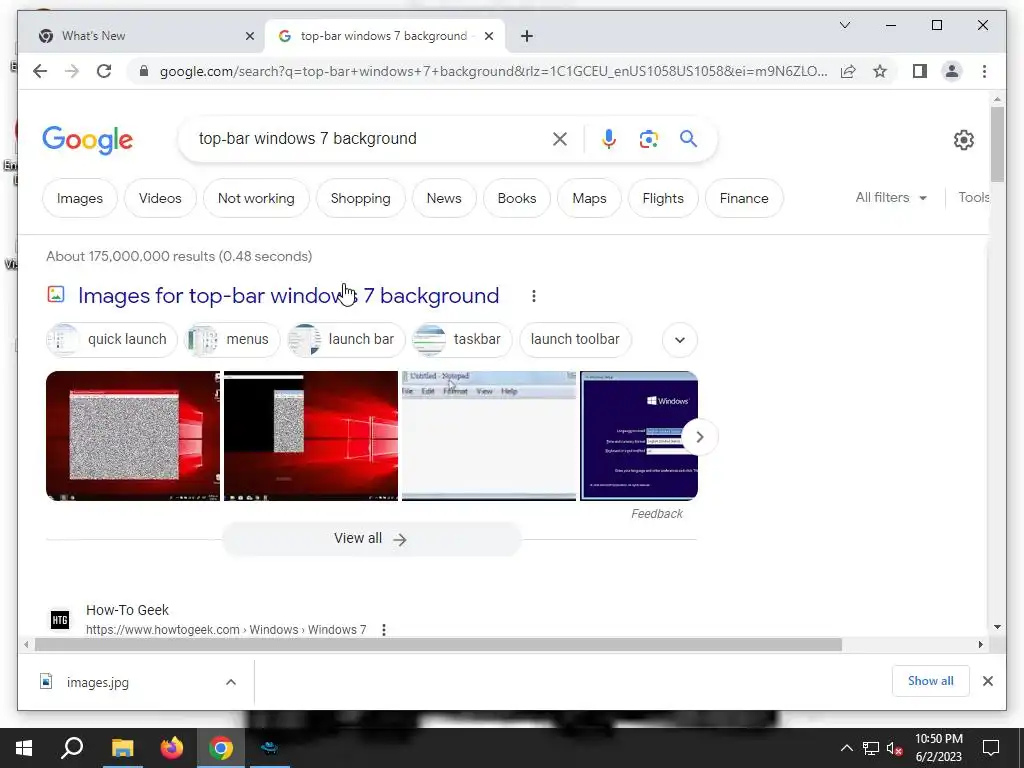
Task: Open Windows taskbar search
Action: (72, 748)
